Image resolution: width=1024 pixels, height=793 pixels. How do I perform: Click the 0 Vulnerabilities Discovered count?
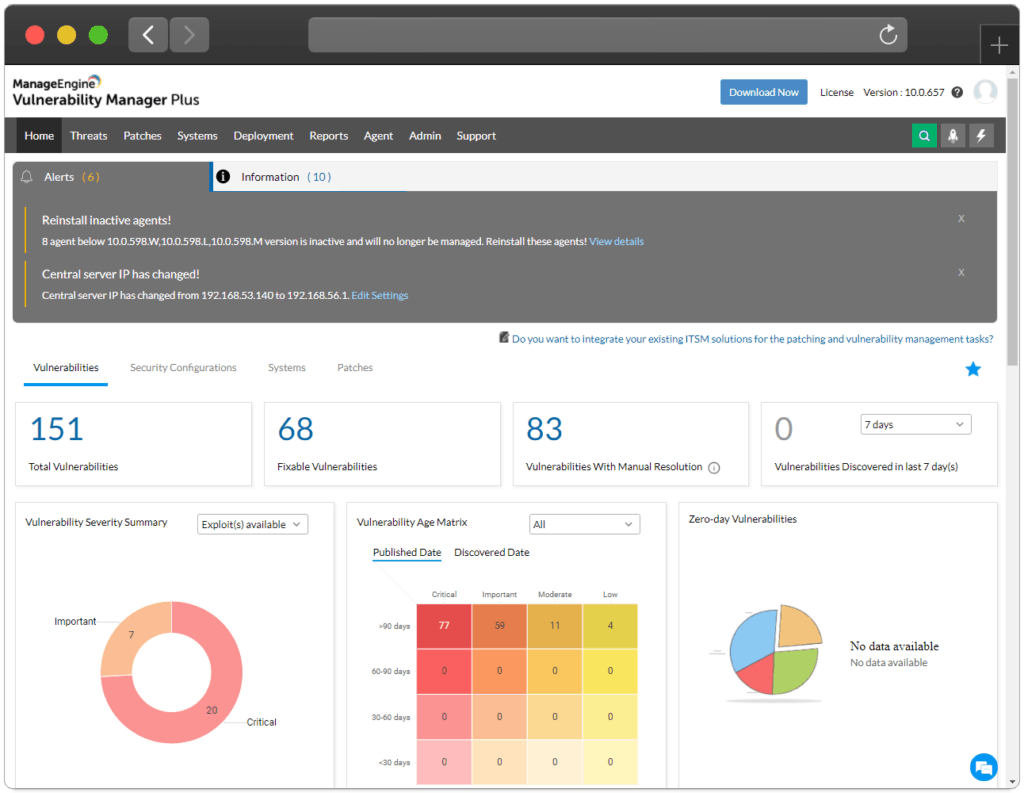point(783,429)
